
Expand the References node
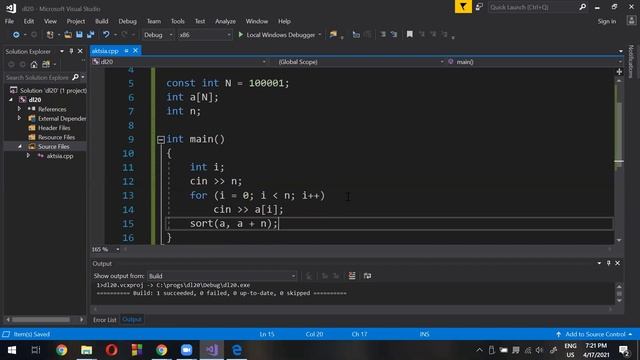click(19, 109)
